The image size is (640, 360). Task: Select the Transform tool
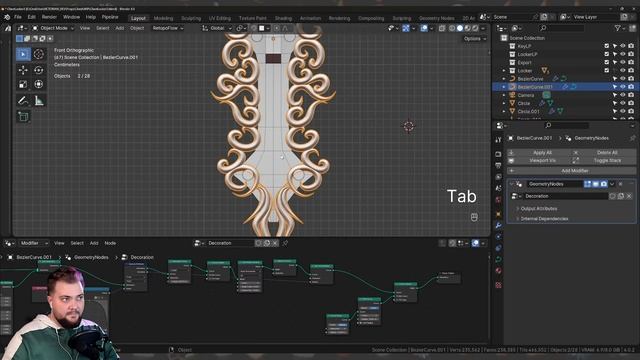pyautogui.click(x=39, y=84)
